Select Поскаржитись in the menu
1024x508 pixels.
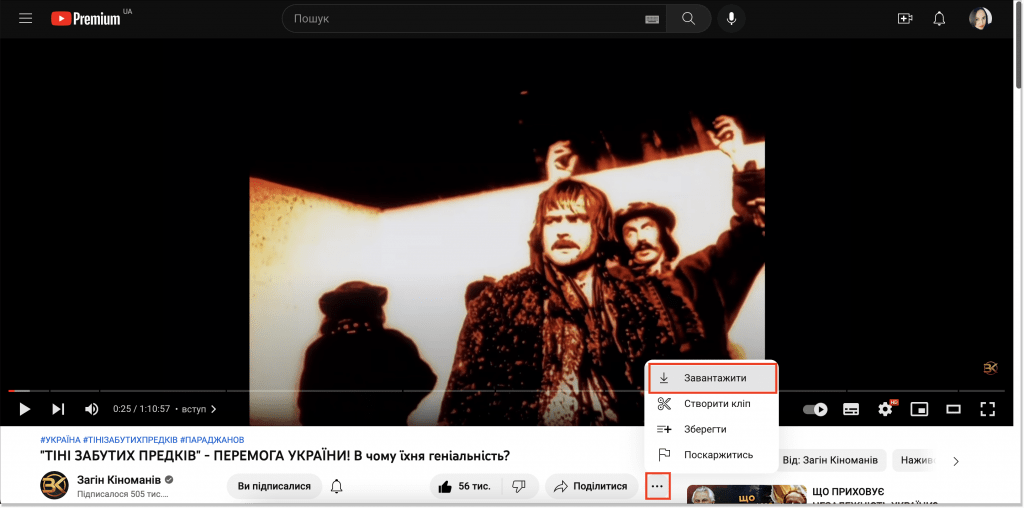[x=712, y=454]
